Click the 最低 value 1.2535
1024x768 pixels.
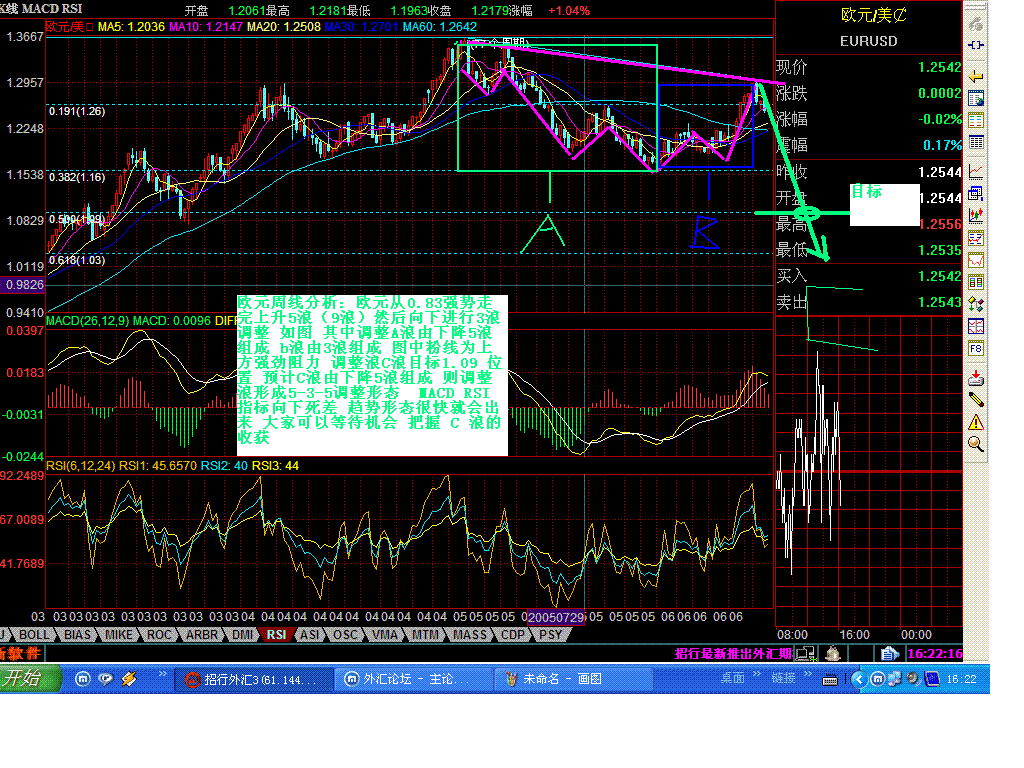coord(940,250)
